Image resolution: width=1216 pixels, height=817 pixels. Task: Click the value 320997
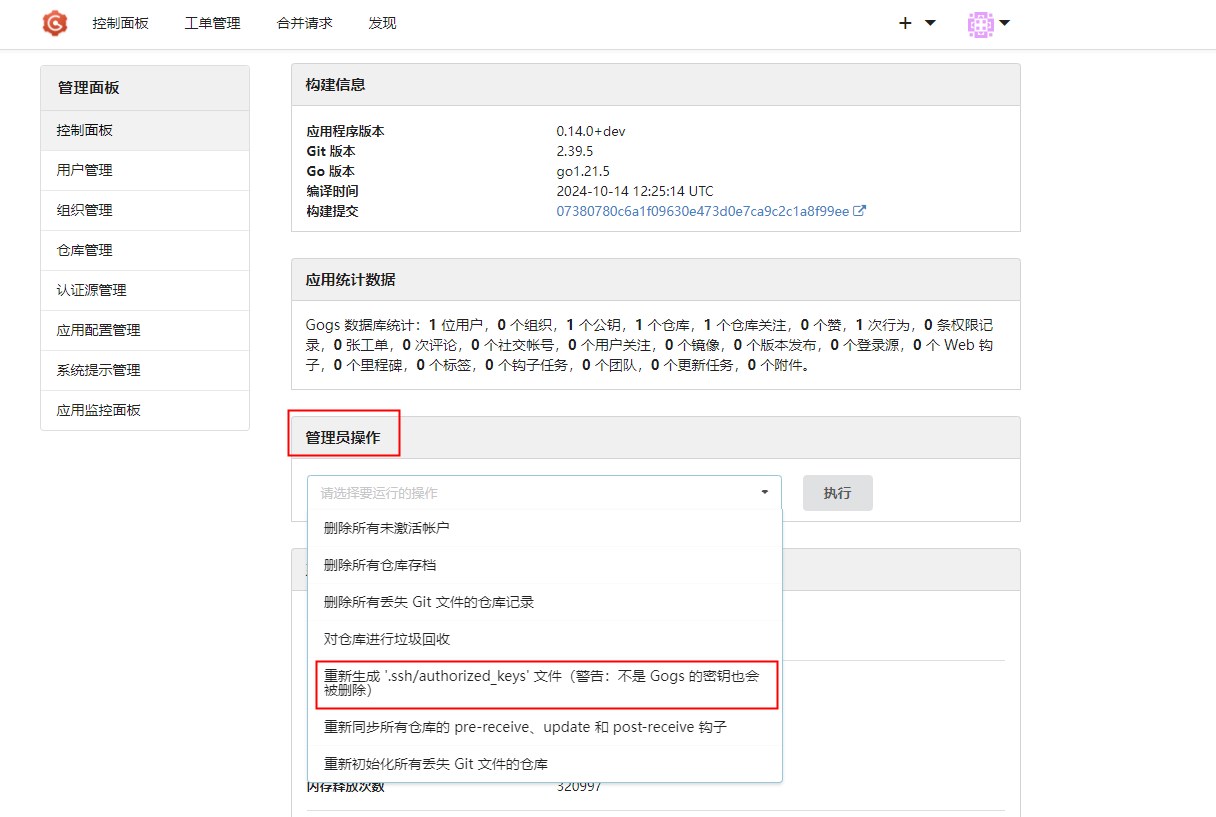point(579,787)
